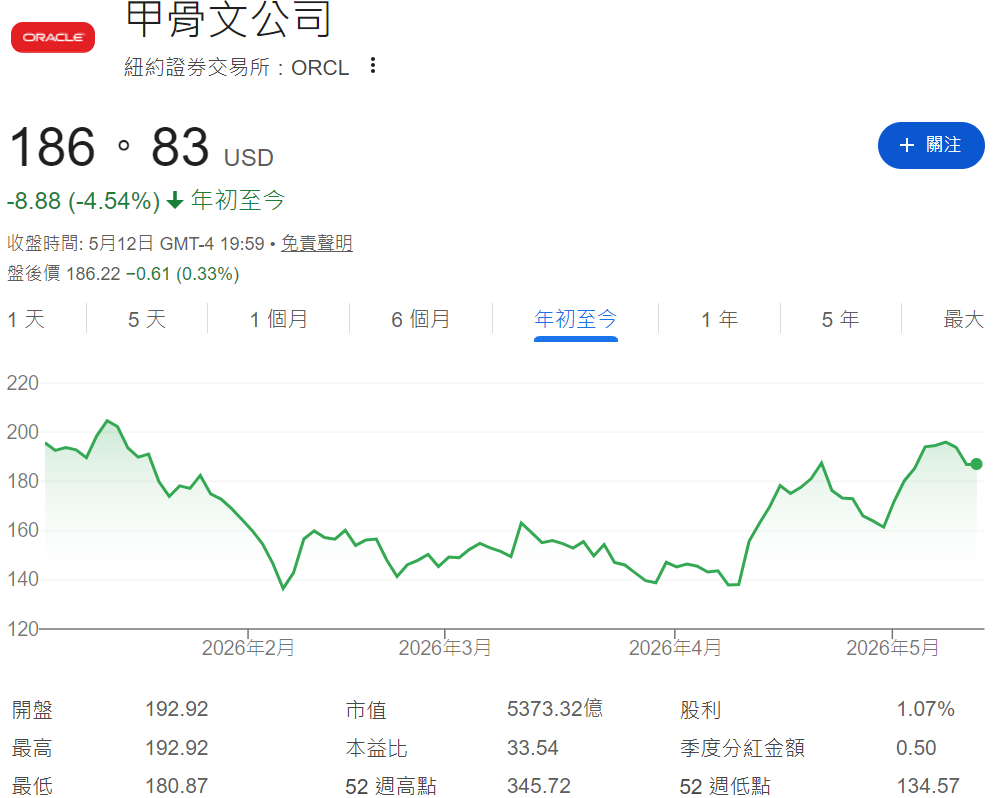The height and width of the screenshot is (798, 1004).
Task: Click the 開盤 value 192.92
Action: [x=177, y=710]
